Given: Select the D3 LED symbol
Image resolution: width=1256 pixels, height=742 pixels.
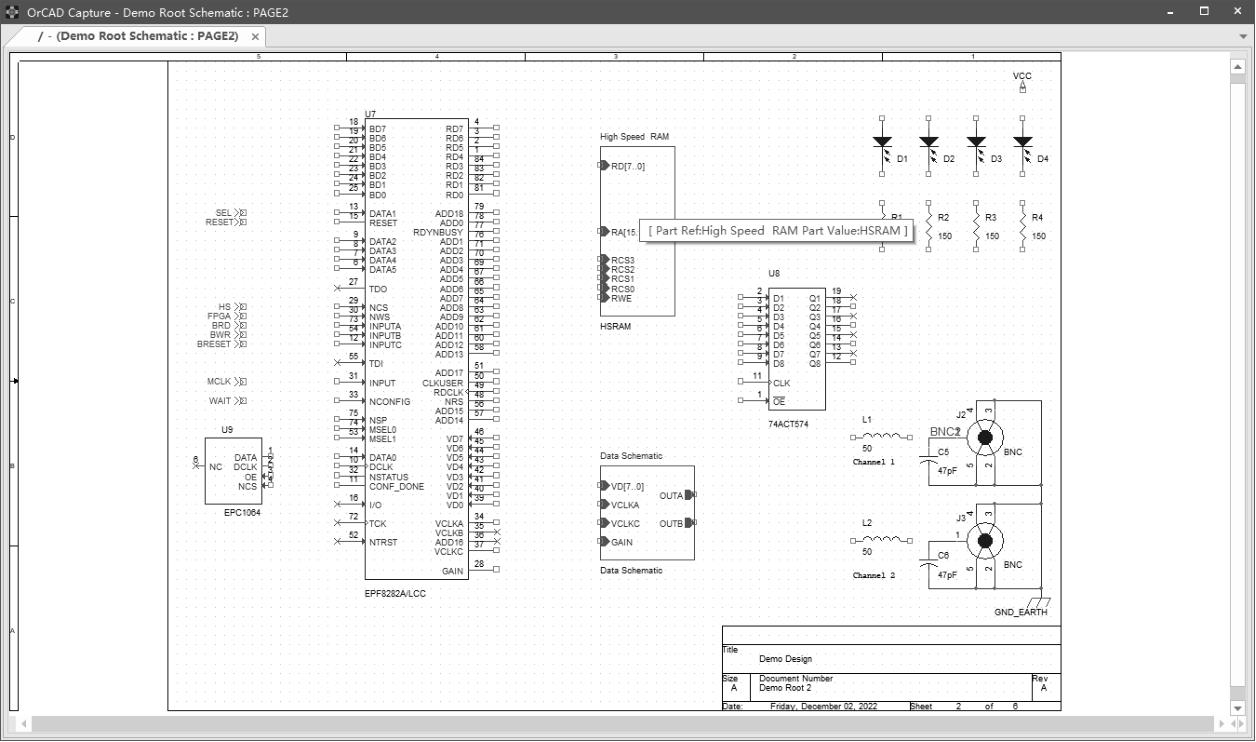Looking at the screenshot, I should [x=976, y=145].
